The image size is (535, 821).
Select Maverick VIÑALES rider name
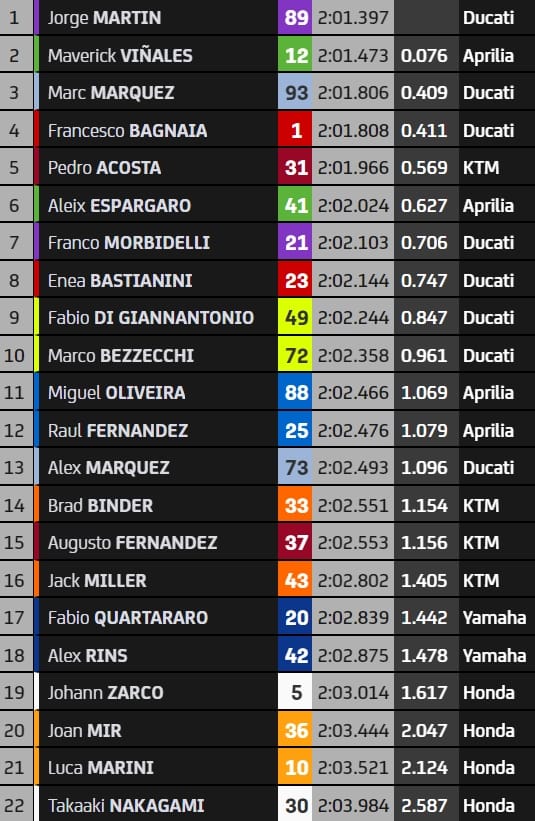coord(120,56)
